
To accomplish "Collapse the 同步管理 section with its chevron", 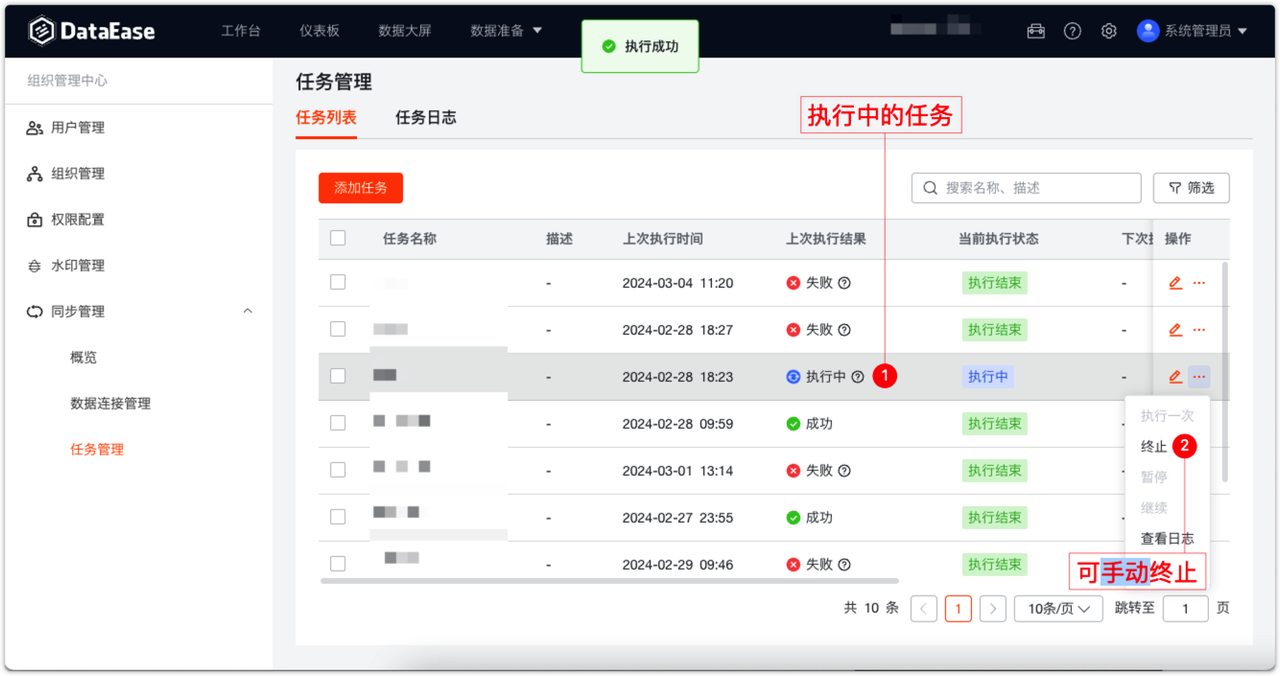I will pyautogui.click(x=248, y=311).
